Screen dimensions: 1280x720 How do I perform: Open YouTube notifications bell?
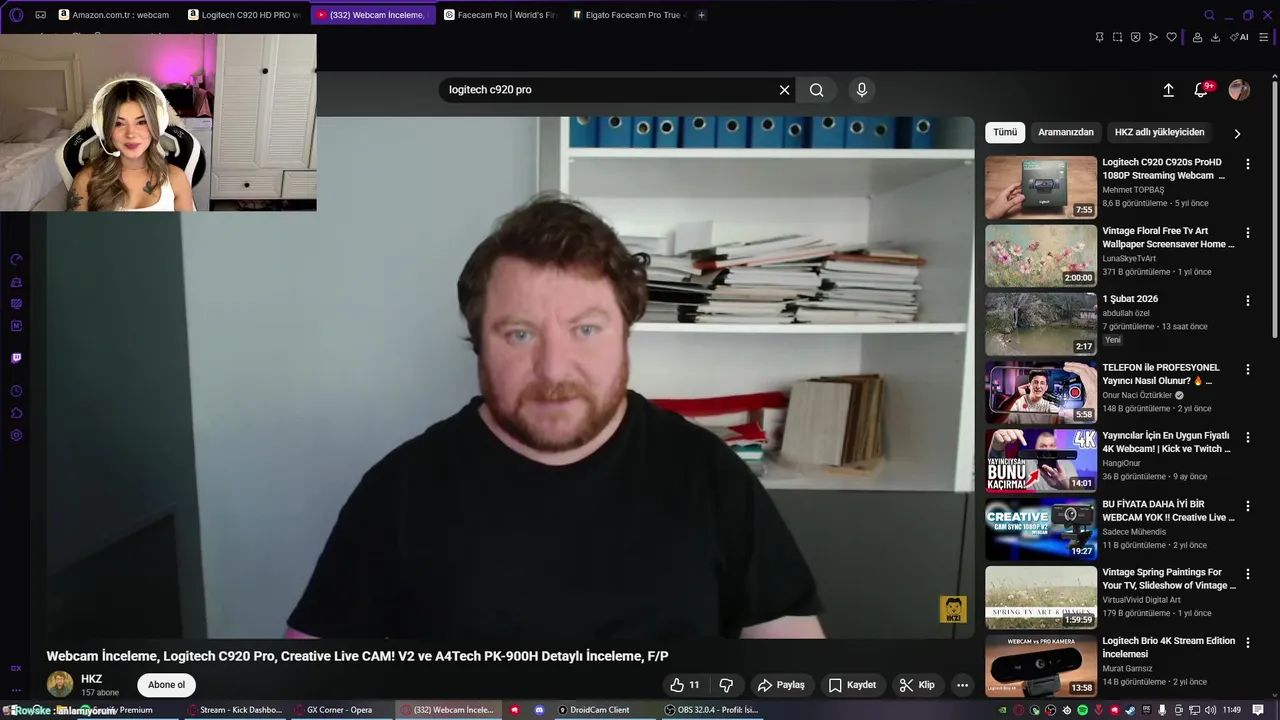1201,90
